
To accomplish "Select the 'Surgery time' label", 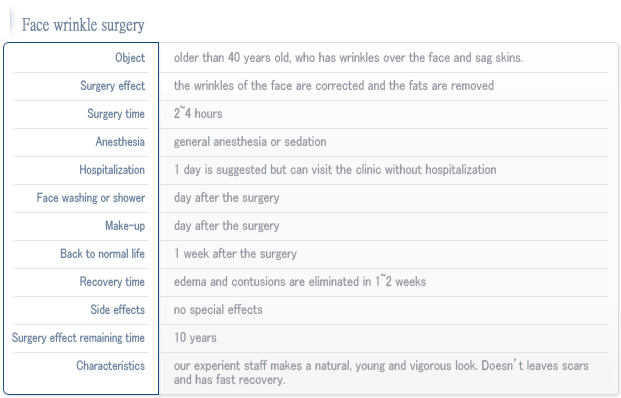I will point(116,114).
